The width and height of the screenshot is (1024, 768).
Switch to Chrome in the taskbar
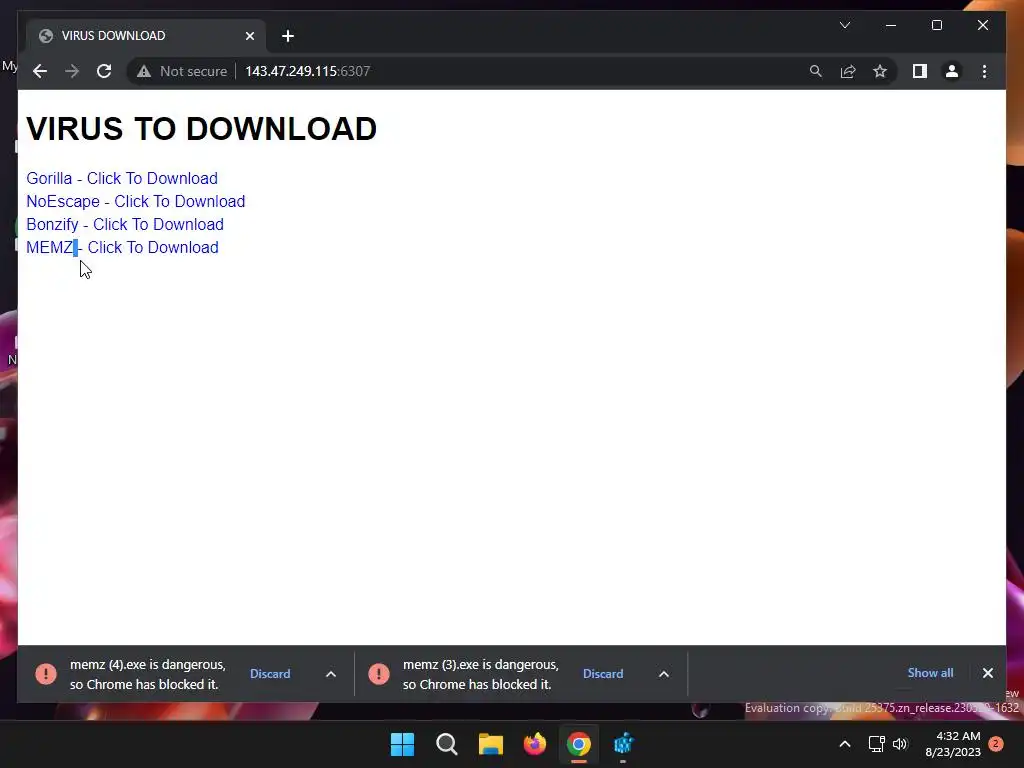click(x=579, y=744)
